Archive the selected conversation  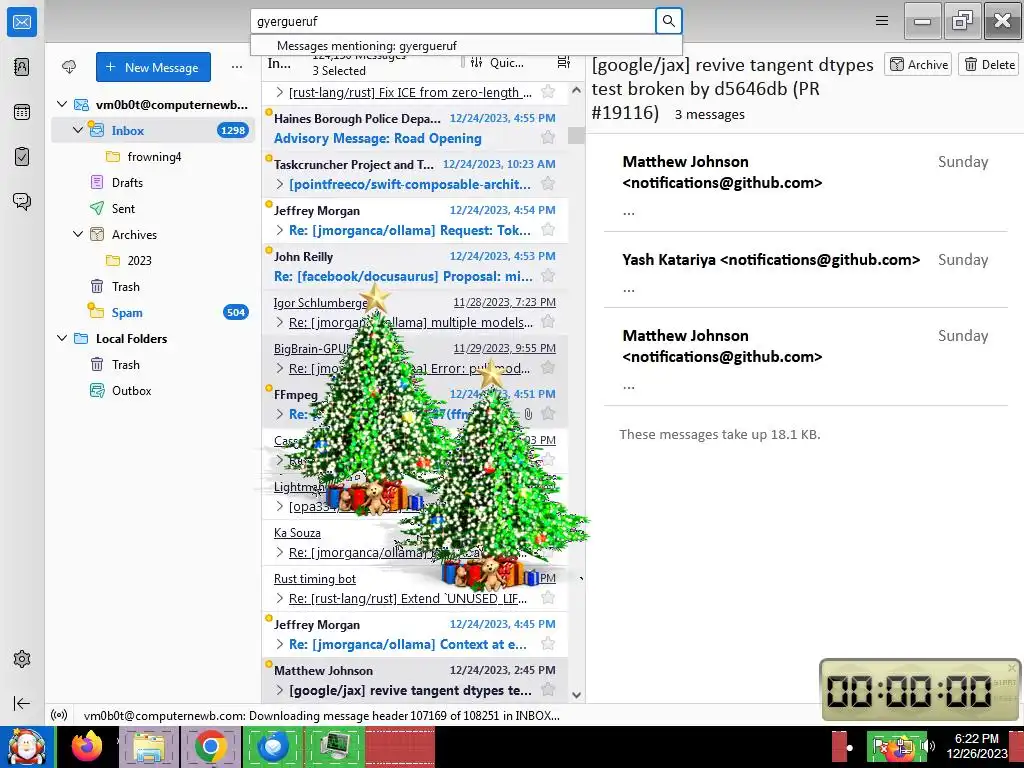point(918,65)
